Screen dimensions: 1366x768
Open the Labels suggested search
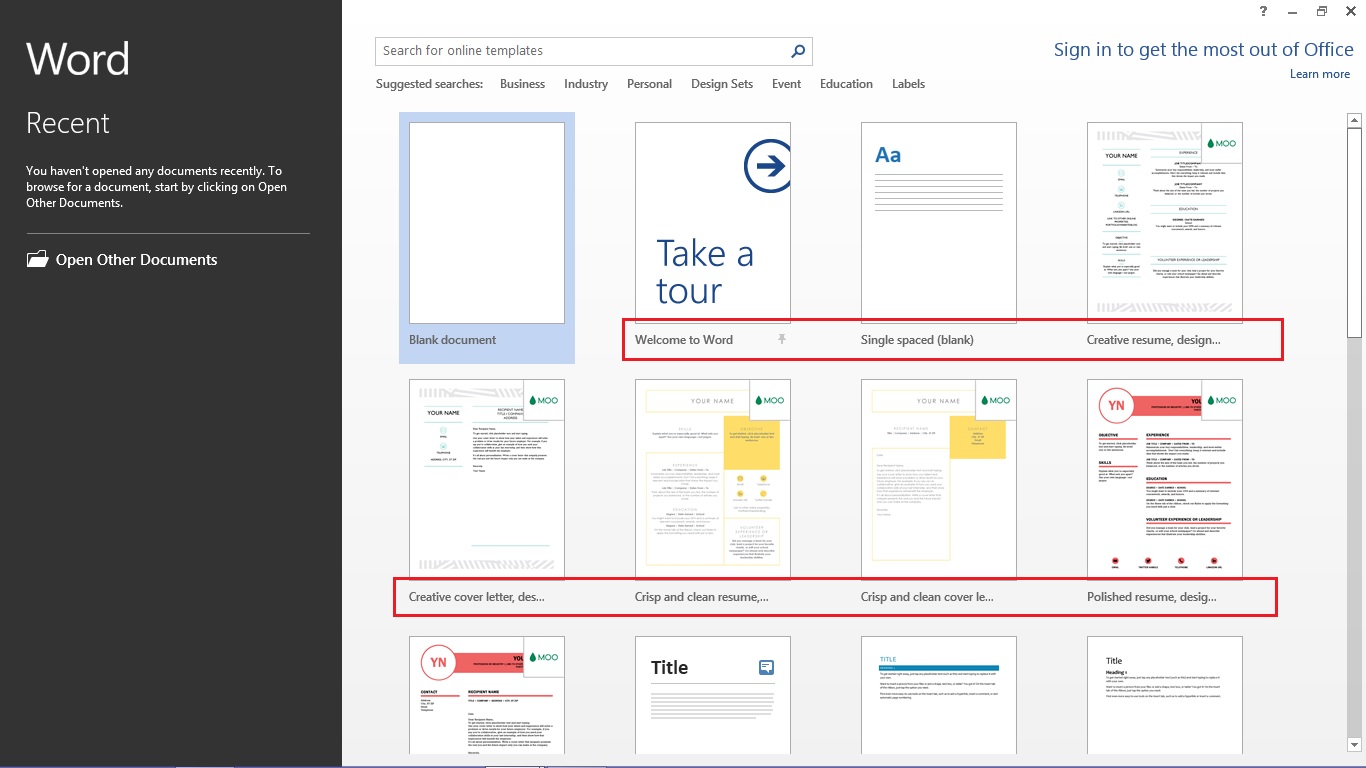908,84
